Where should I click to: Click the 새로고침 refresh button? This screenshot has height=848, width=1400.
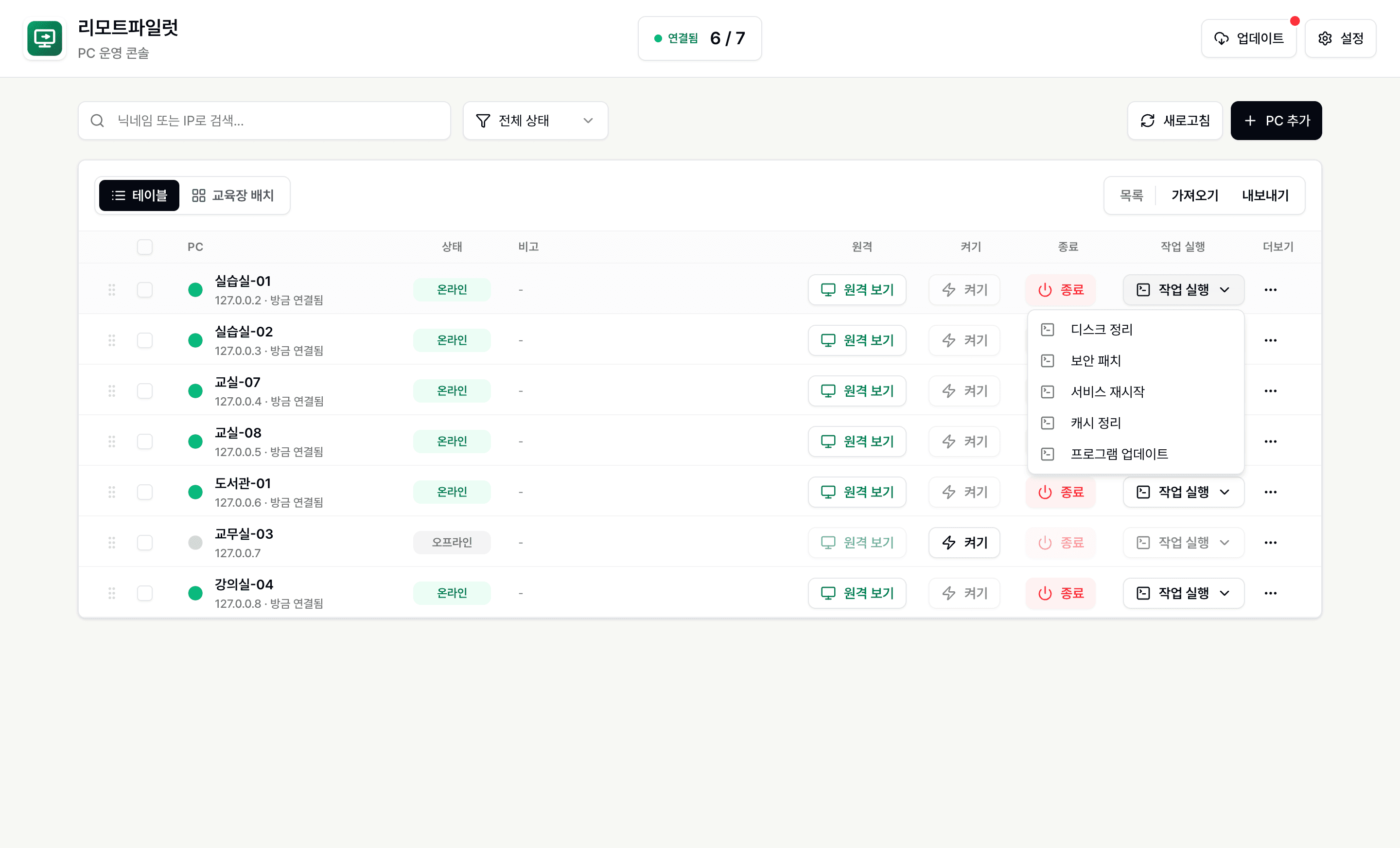[x=1174, y=121]
